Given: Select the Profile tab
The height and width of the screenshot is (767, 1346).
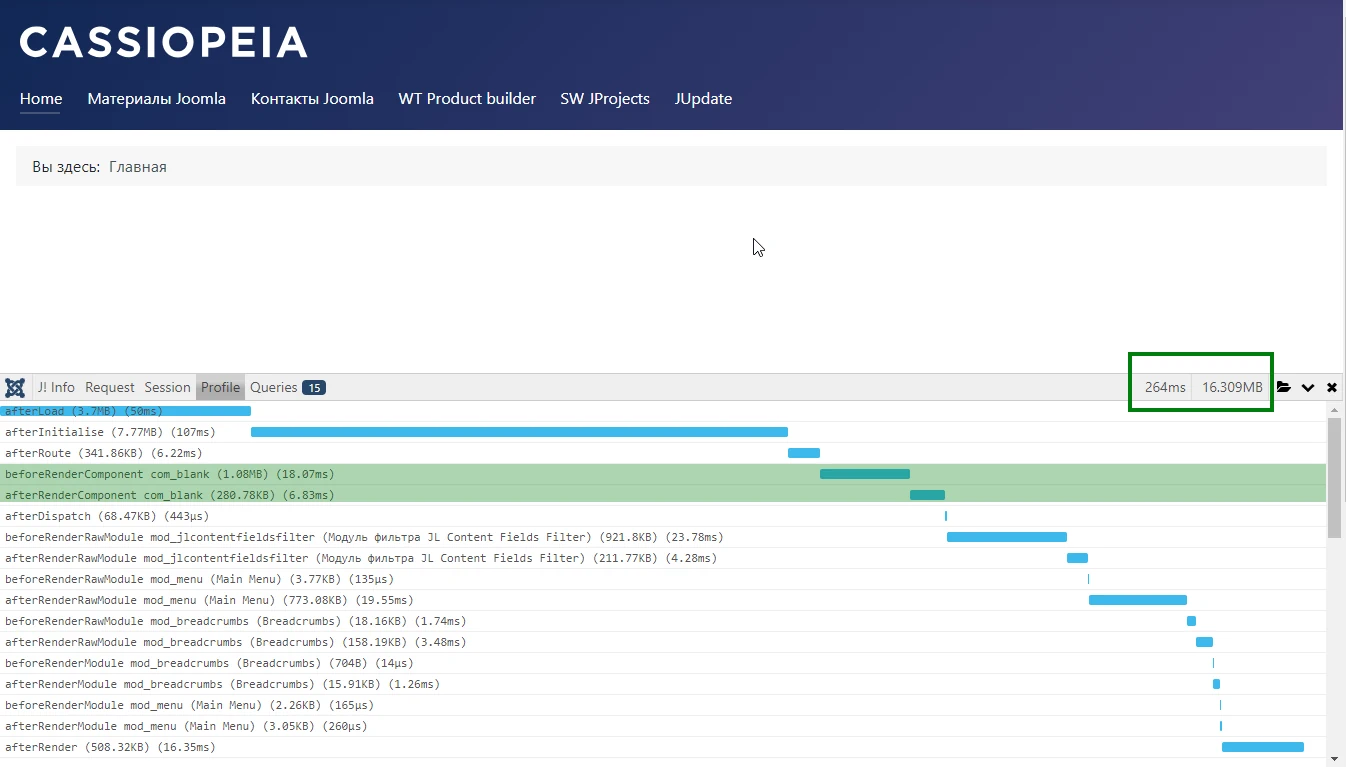Looking at the screenshot, I should tap(220, 388).
